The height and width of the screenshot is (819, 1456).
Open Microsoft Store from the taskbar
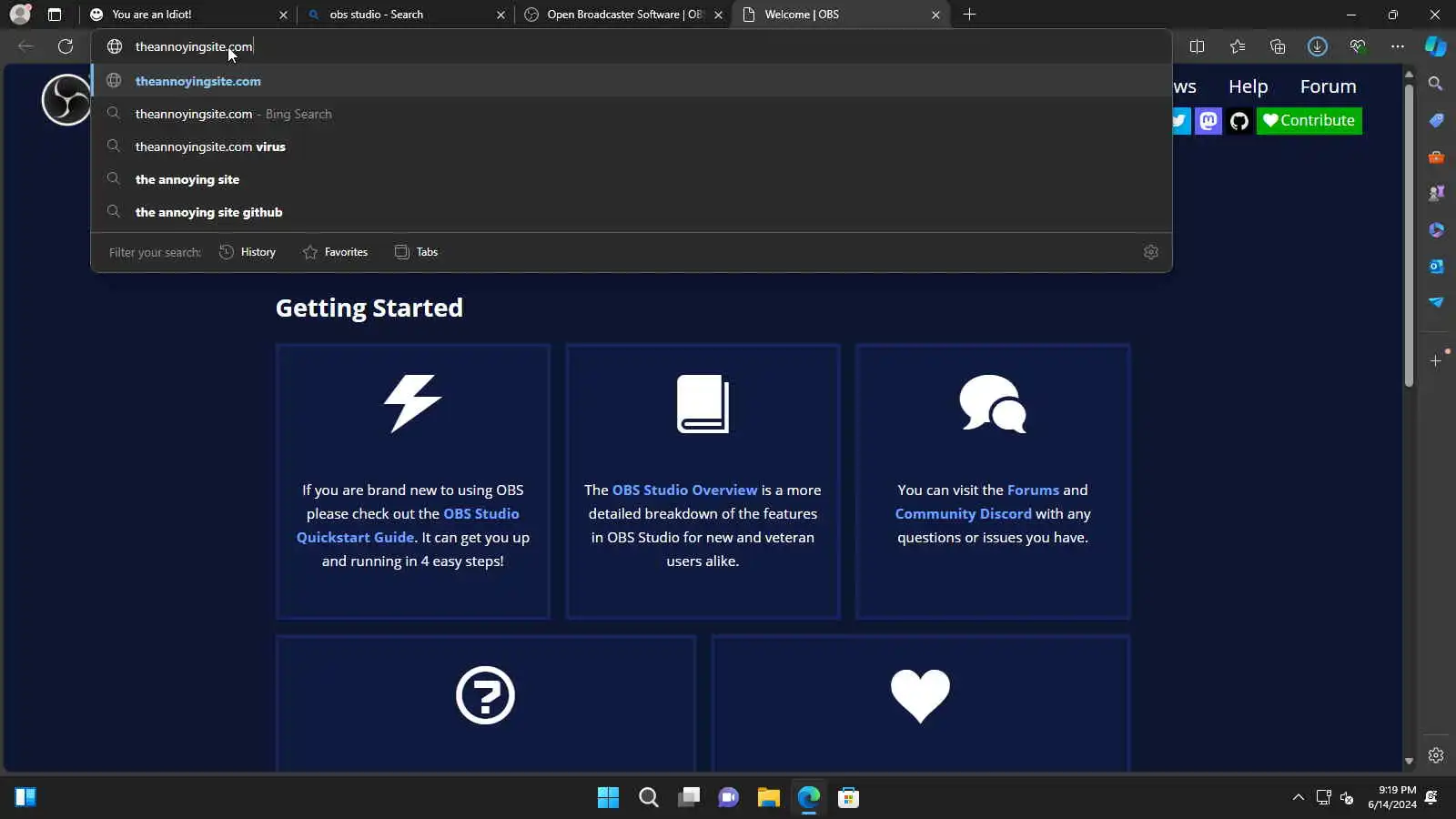click(848, 798)
